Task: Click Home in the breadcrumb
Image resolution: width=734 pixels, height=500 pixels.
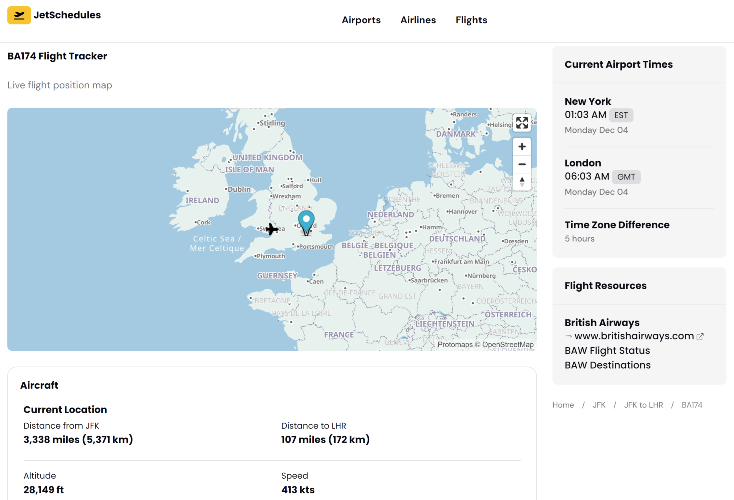Action: [563, 405]
